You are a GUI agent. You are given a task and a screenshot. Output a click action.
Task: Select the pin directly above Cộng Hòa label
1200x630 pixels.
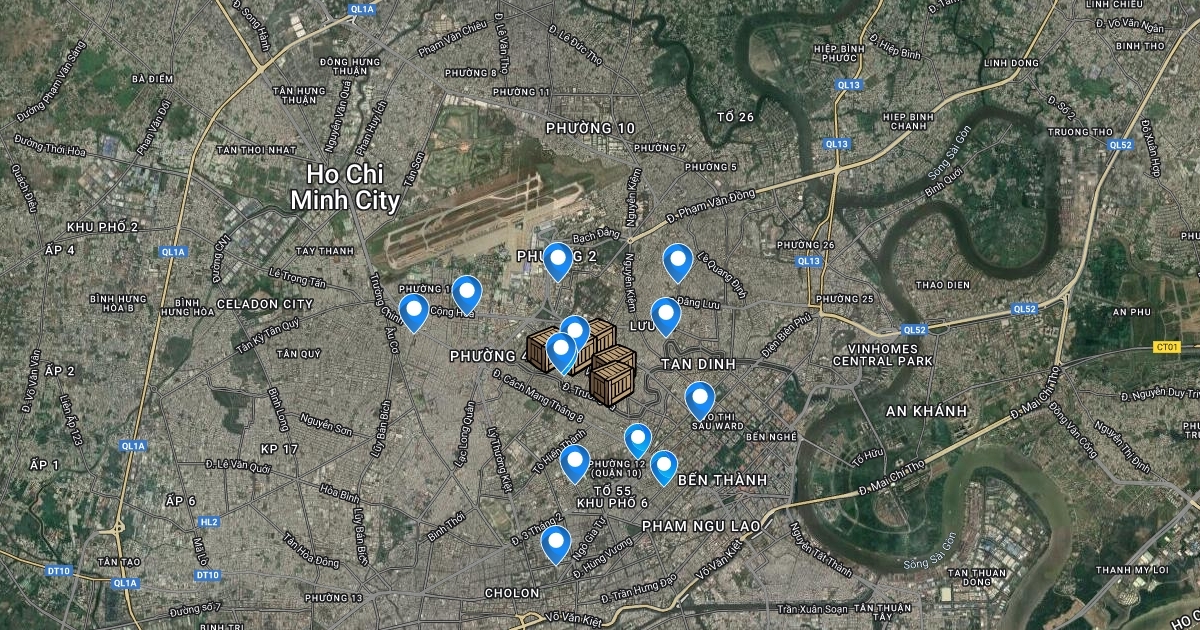(467, 294)
